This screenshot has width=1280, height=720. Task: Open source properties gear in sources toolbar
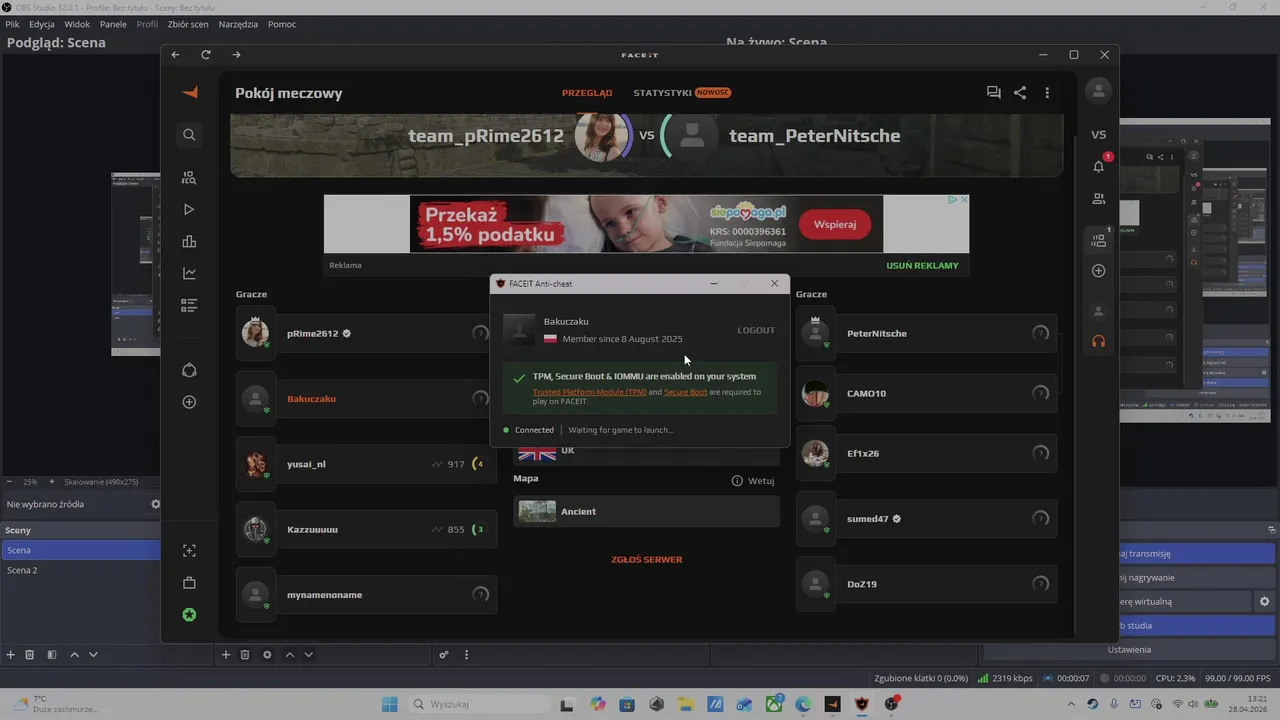(x=267, y=654)
